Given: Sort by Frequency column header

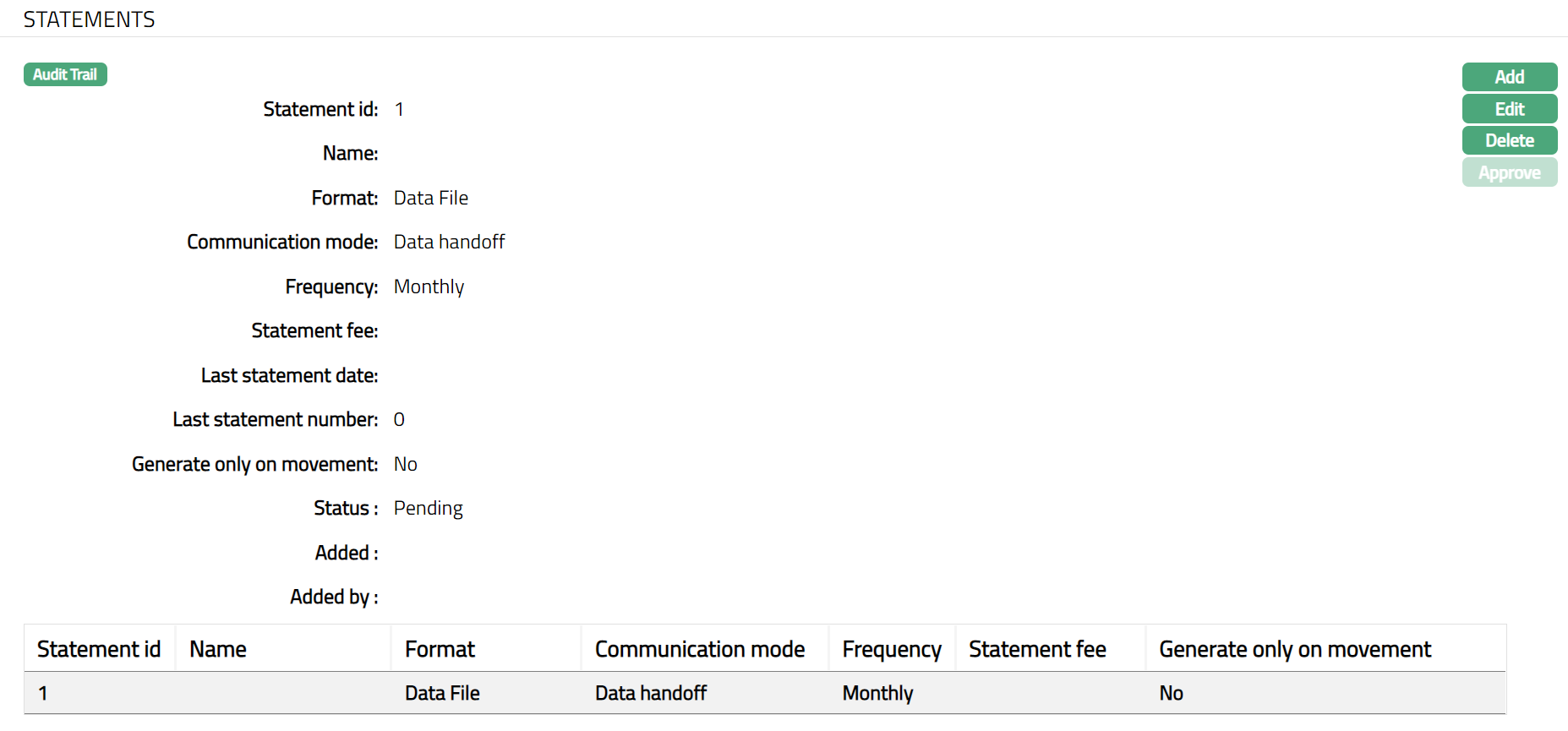Looking at the screenshot, I should pos(891,649).
